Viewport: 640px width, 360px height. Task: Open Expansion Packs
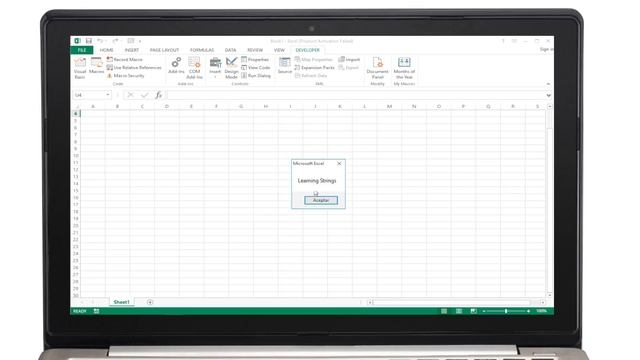[x=315, y=68]
